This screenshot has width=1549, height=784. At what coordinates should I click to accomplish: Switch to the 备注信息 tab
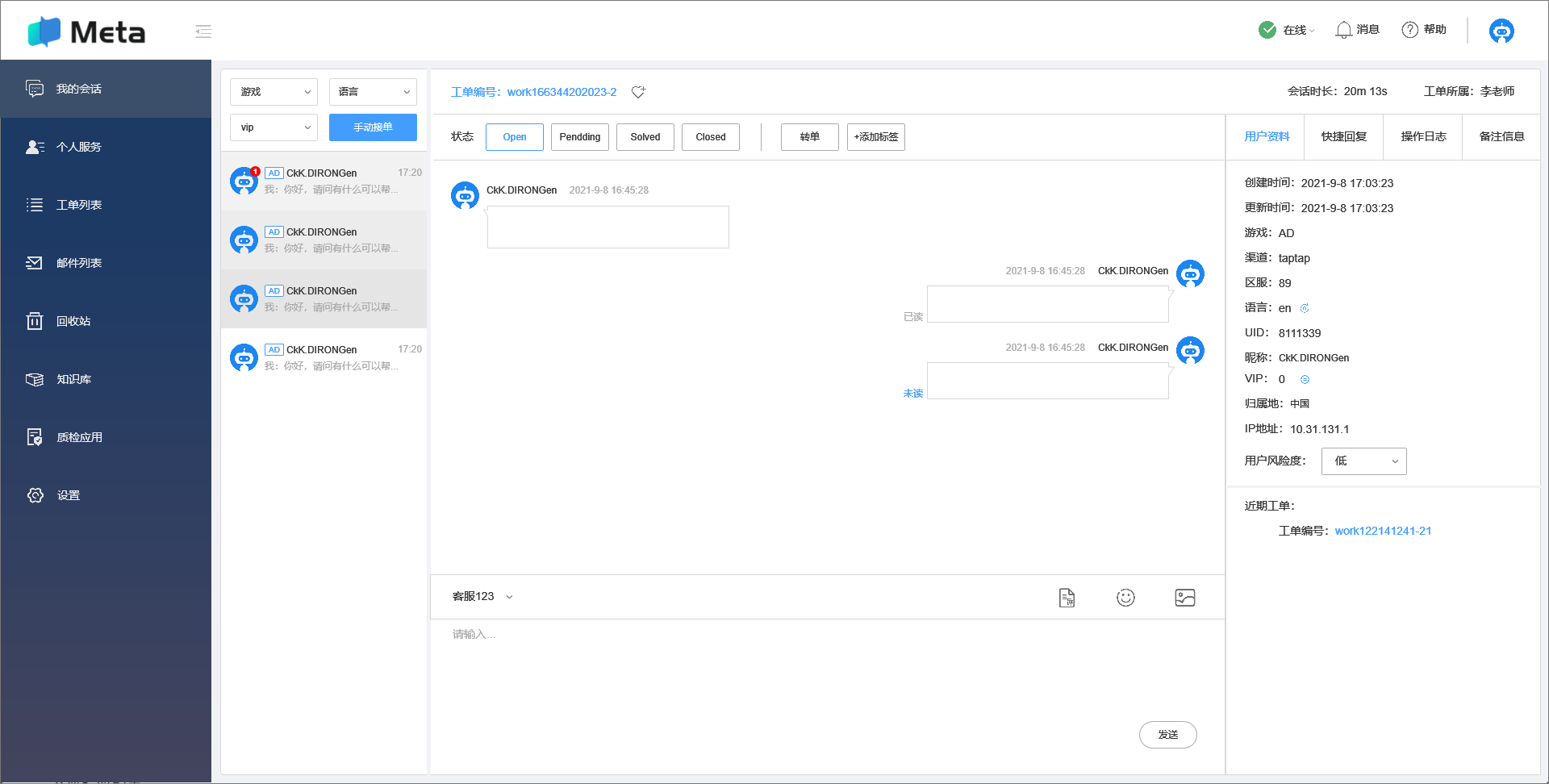click(1501, 137)
